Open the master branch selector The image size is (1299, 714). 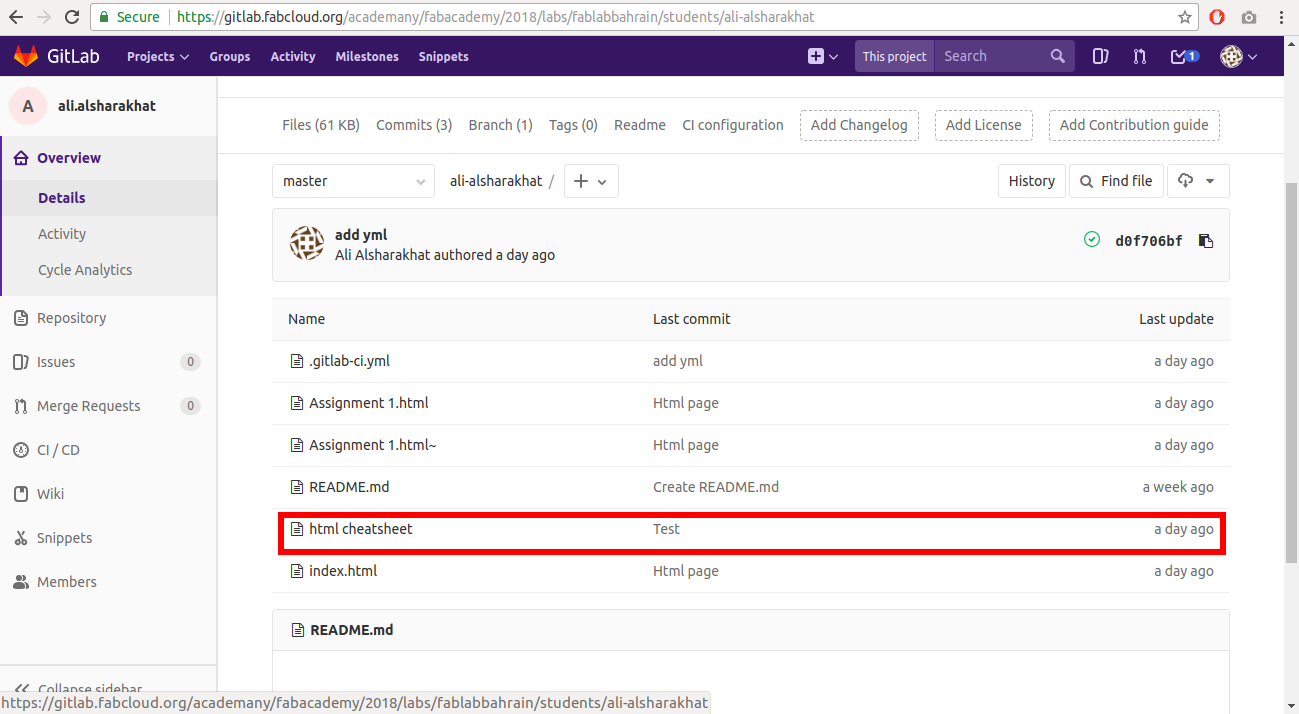point(353,181)
